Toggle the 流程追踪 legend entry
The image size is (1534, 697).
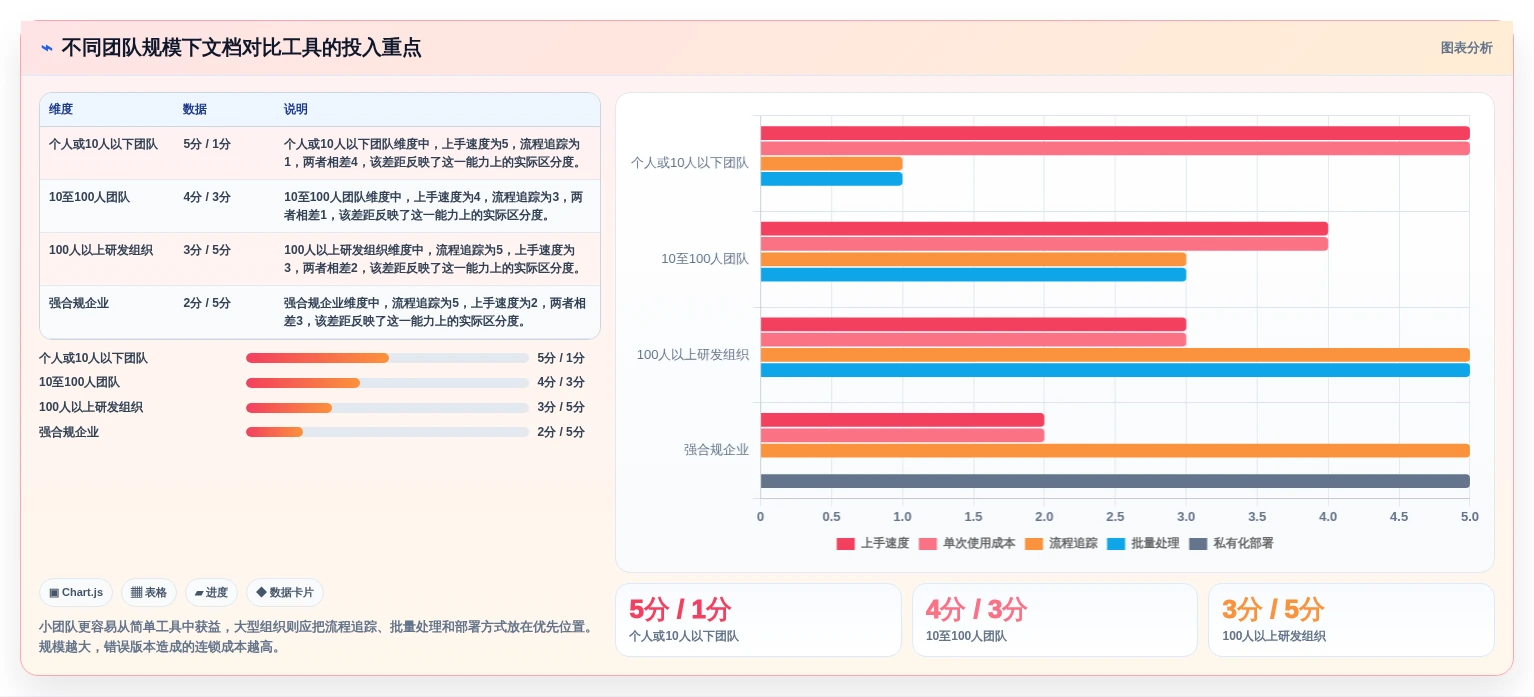(x=1061, y=543)
